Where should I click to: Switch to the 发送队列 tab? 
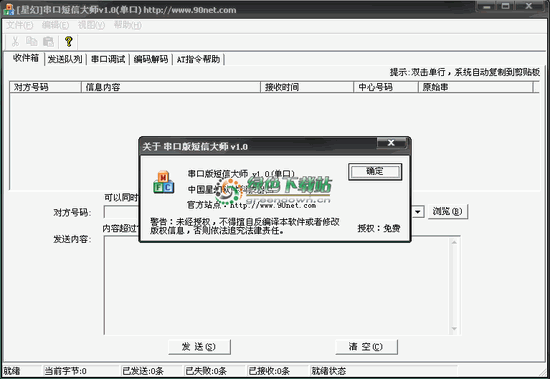(65, 59)
